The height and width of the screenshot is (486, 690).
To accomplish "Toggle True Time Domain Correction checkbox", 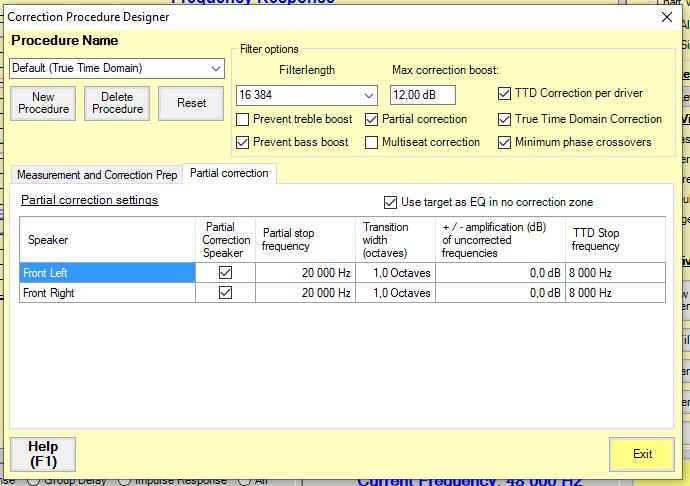I will pos(504,119).
